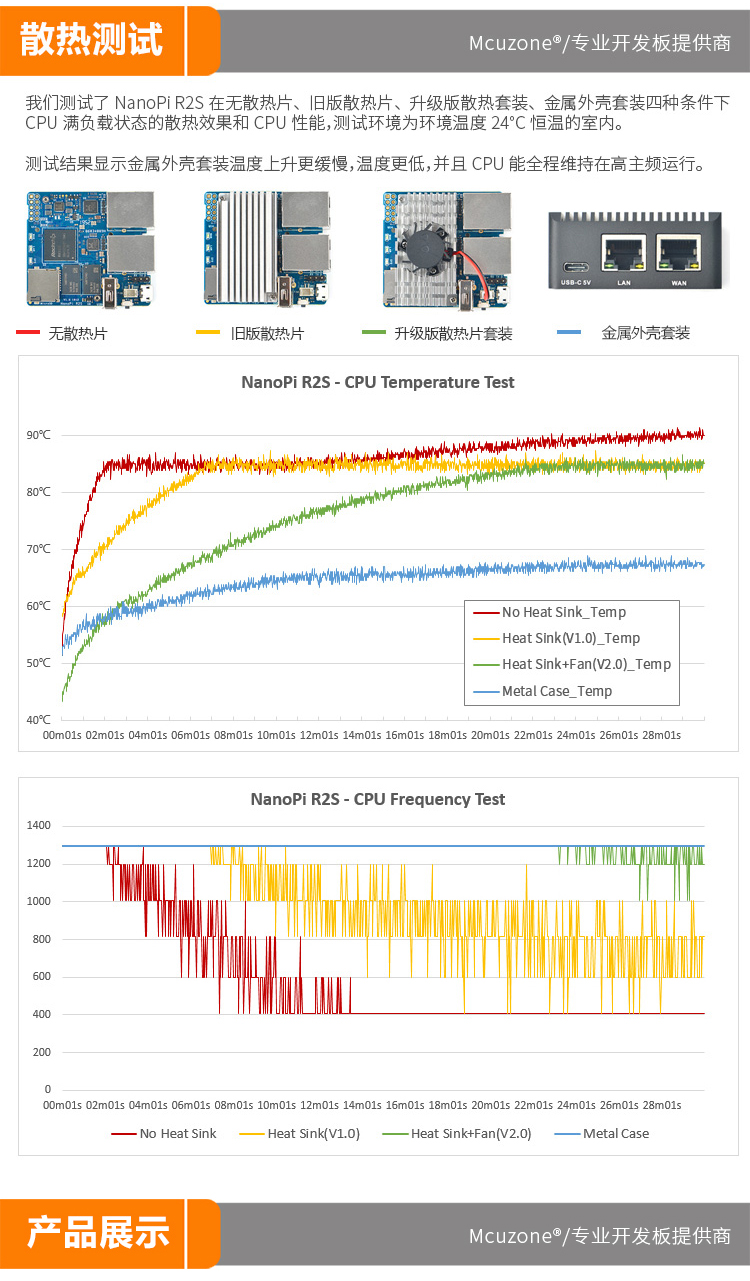Image resolution: width=750 pixels, height=1281 pixels.
Task: Click the 800 frequency axis label
Action: coord(41,939)
